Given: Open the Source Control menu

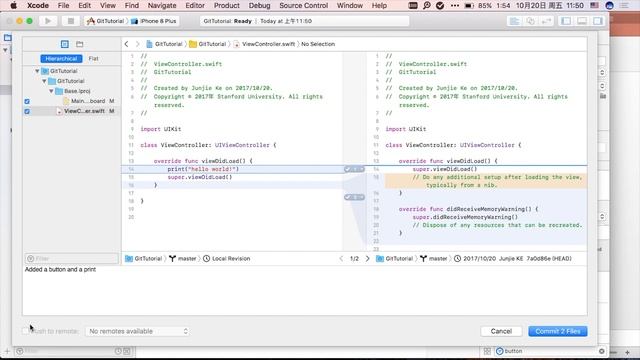Looking at the screenshot, I should 304,5.
